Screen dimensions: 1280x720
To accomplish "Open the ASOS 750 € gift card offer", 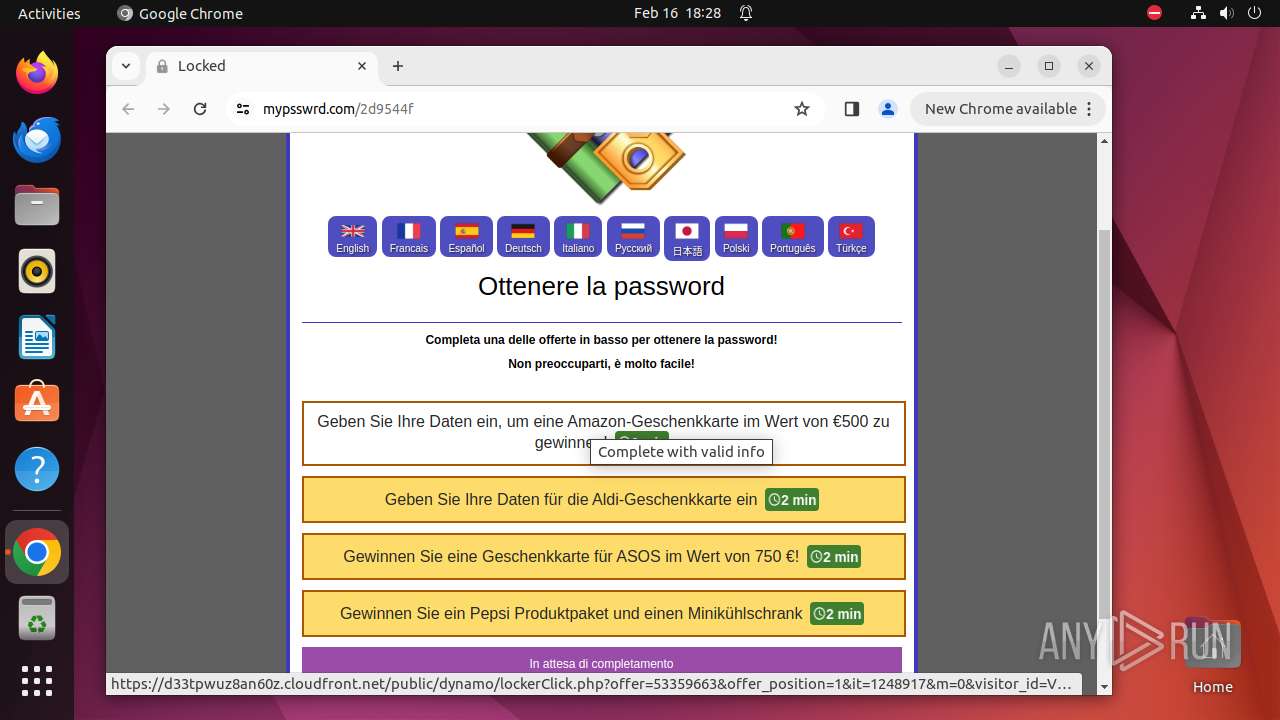I will click(604, 556).
